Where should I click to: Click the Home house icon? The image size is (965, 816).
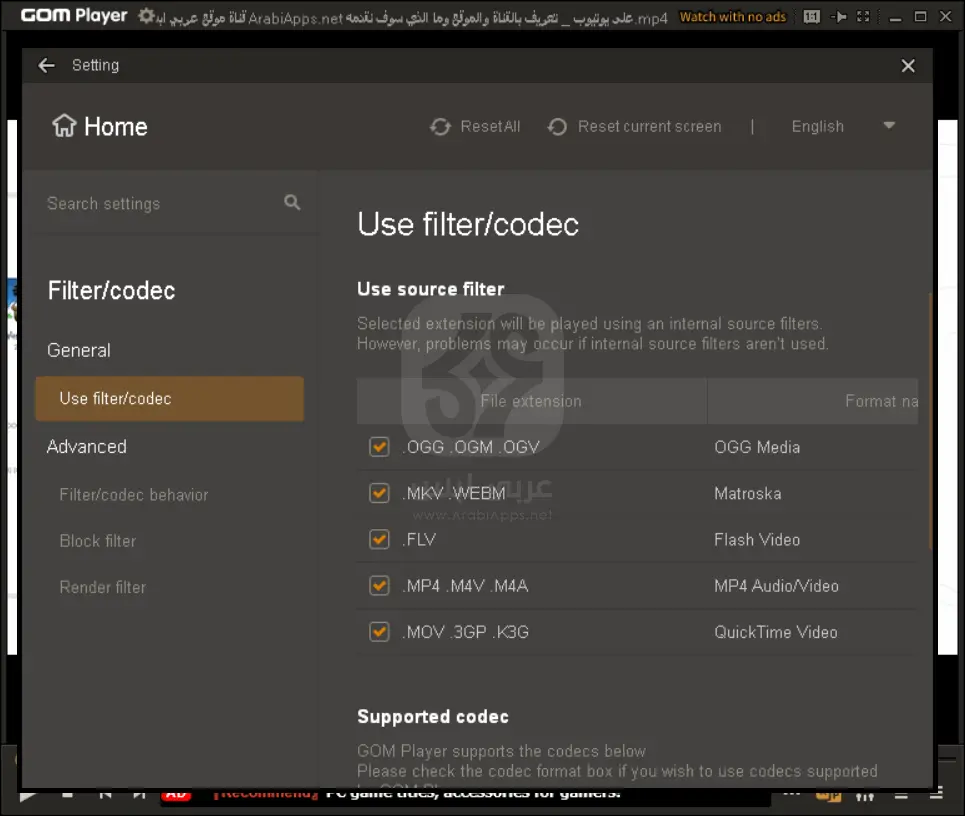pyautogui.click(x=64, y=126)
